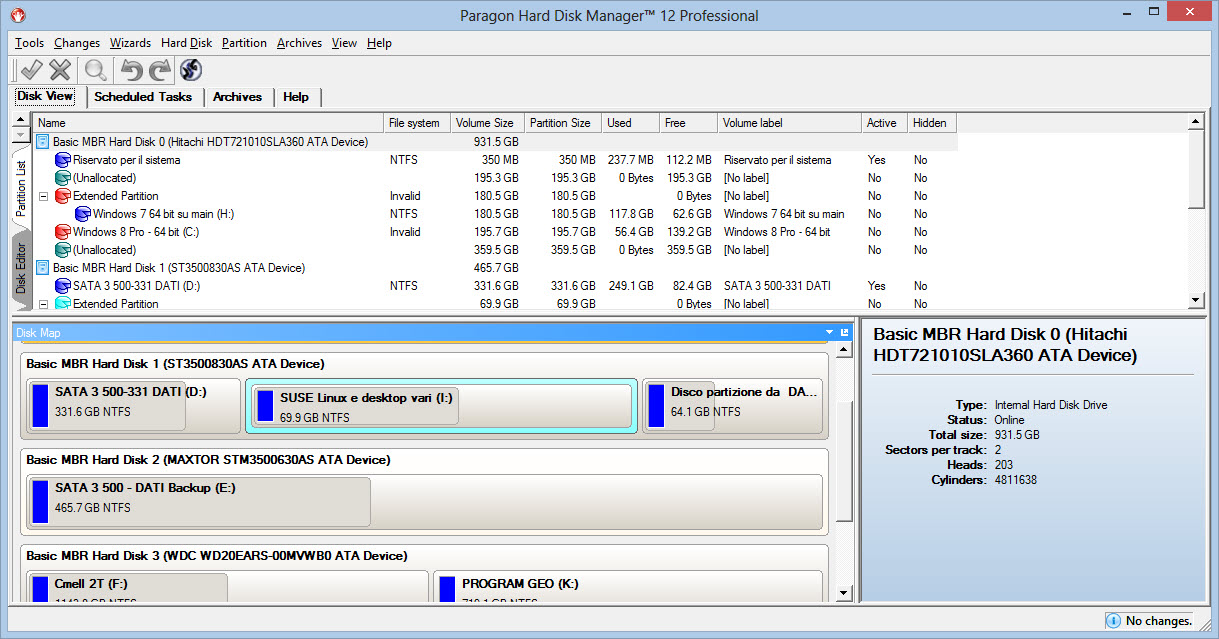Screen dimensions: 1219x639
Task: Click the icon of the 195.3 GB Unallocated row
Action: pyautogui.click(x=63, y=178)
